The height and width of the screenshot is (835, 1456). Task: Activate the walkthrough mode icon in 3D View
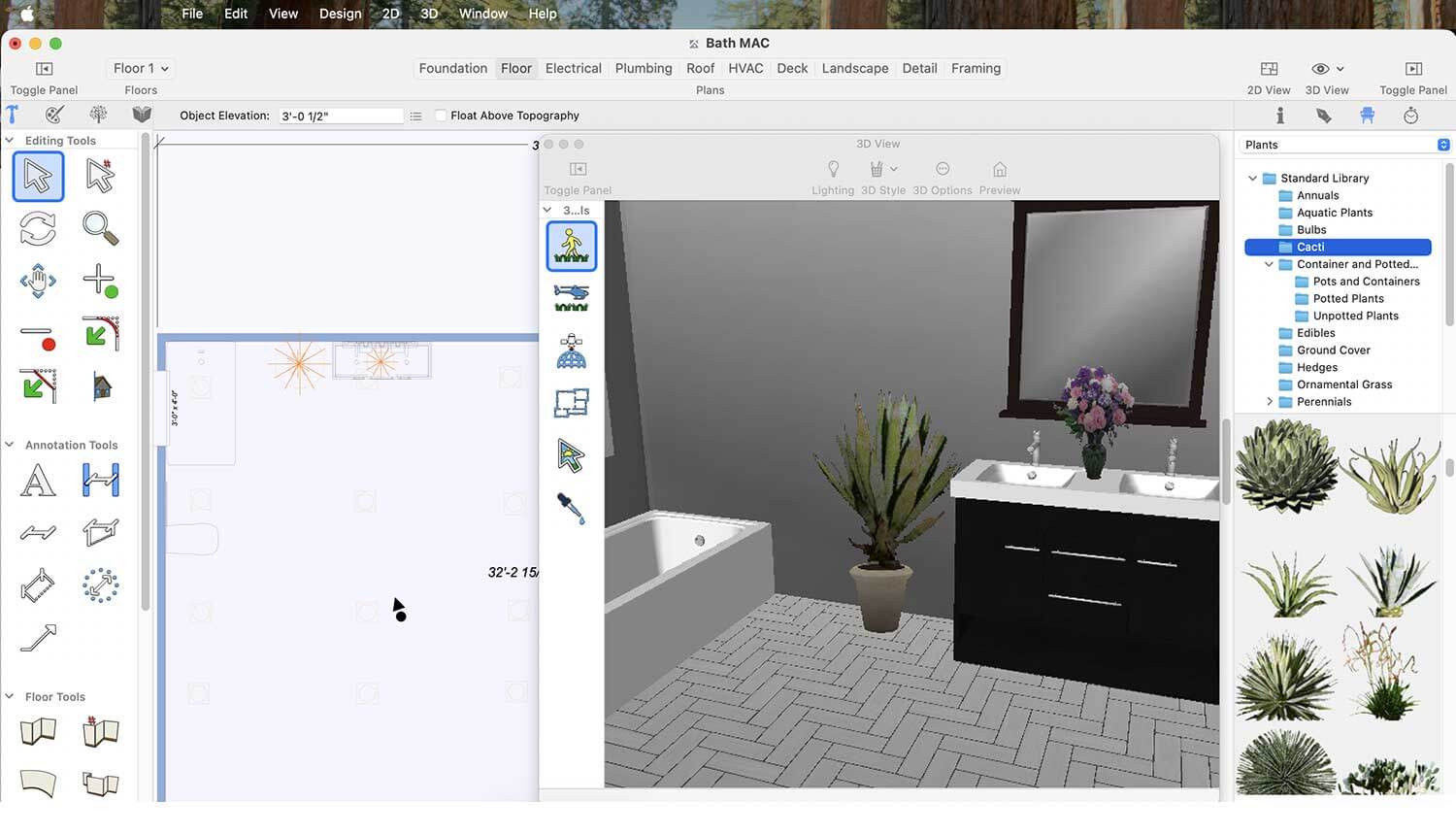tap(571, 246)
